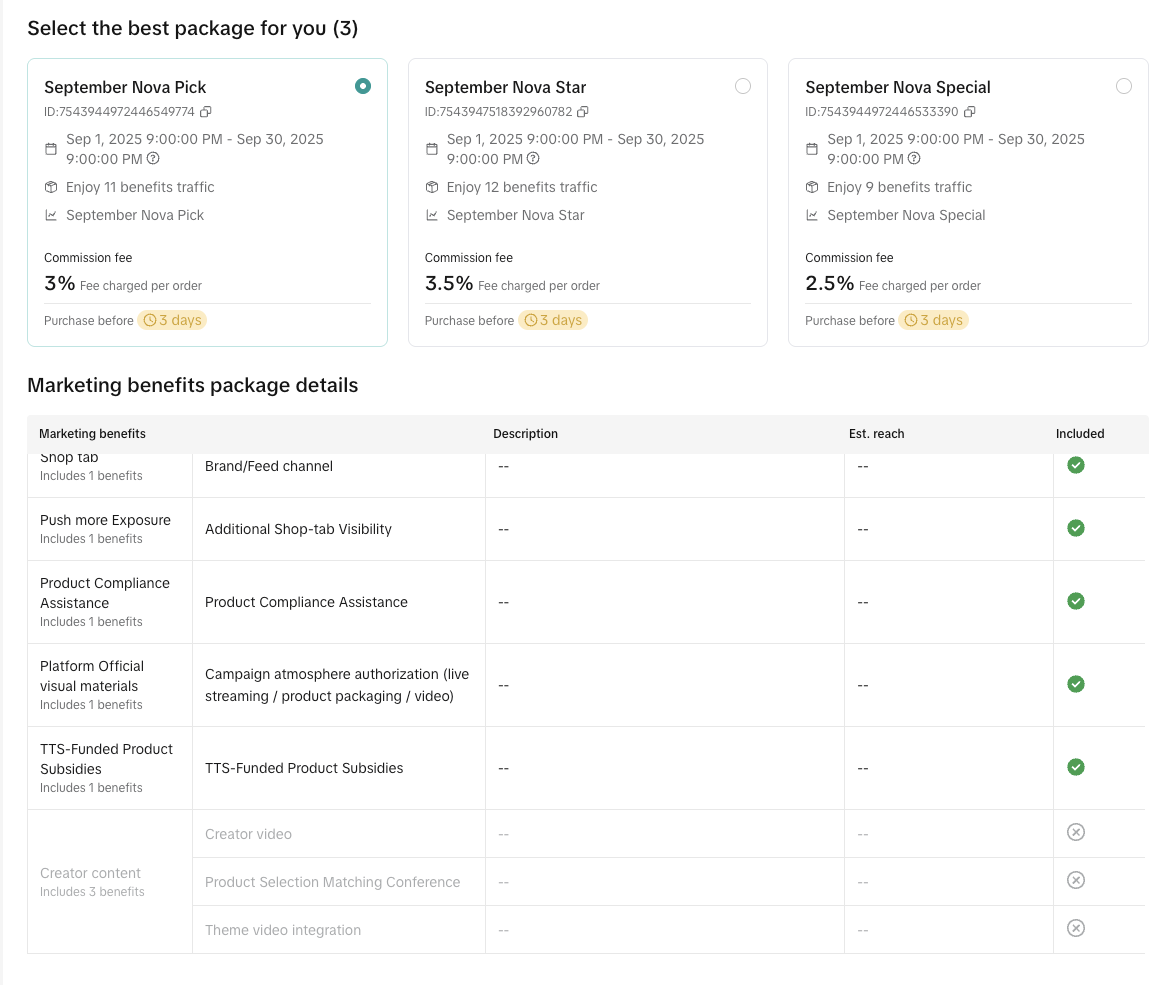
Task: Select the September Nova Special radio button
Action: pyautogui.click(x=1124, y=86)
